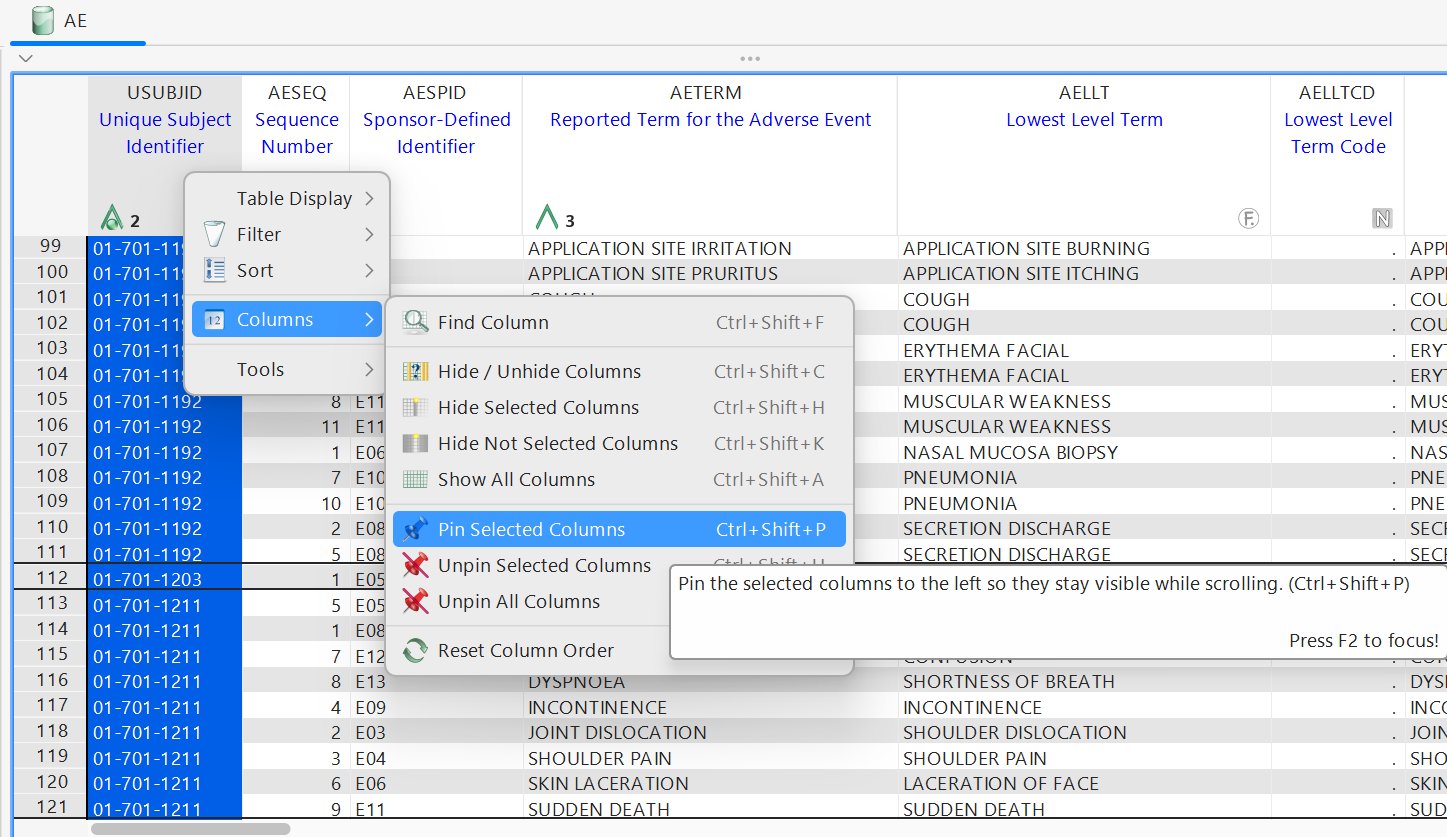The image size is (1447, 837).
Task: Click the SHORTNESS OF BREATH cell
Action: point(1084,681)
